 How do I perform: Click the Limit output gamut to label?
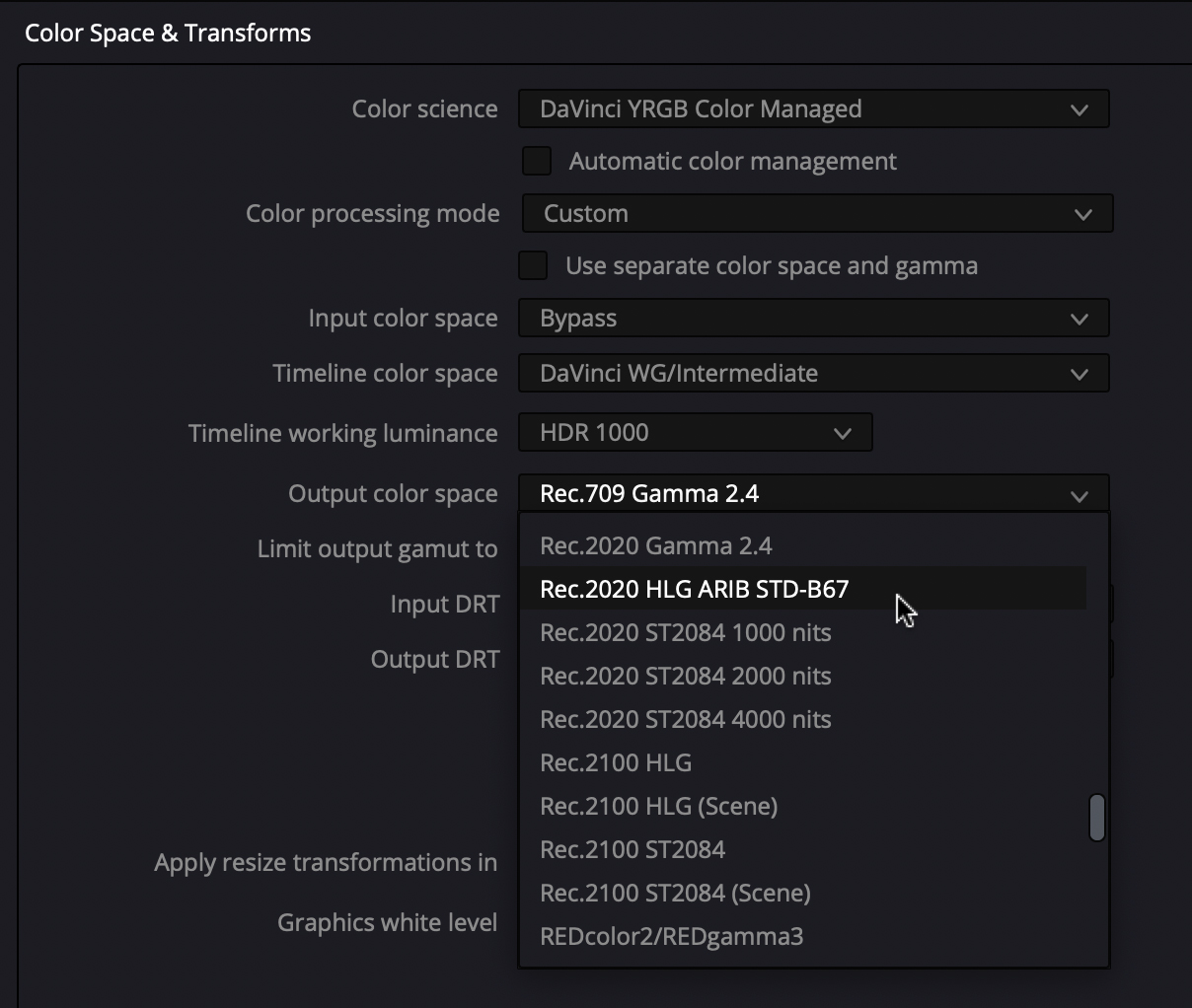point(377,548)
